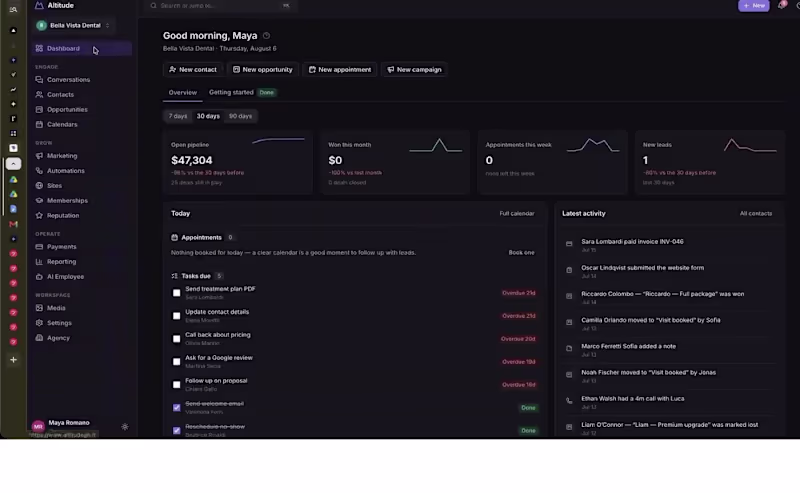
Task: Check the Call back about pricing task
Action: 177,339
